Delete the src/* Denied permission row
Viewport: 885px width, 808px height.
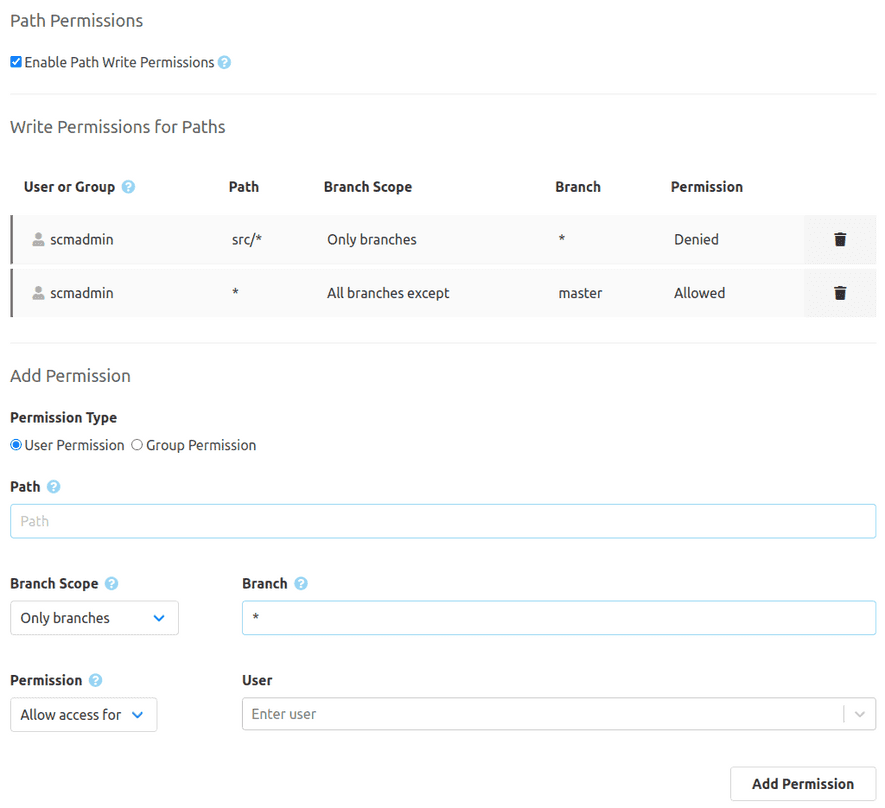pos(839,240)
